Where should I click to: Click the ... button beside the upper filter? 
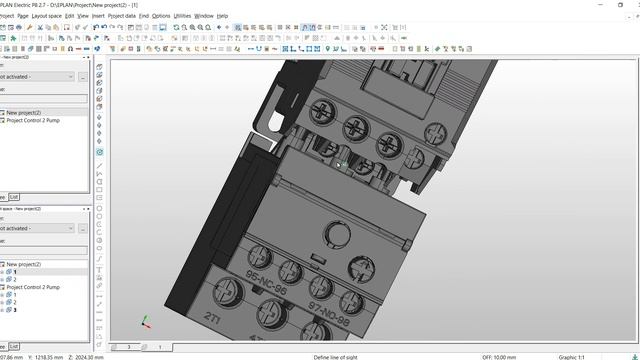(x=83, y=77)
